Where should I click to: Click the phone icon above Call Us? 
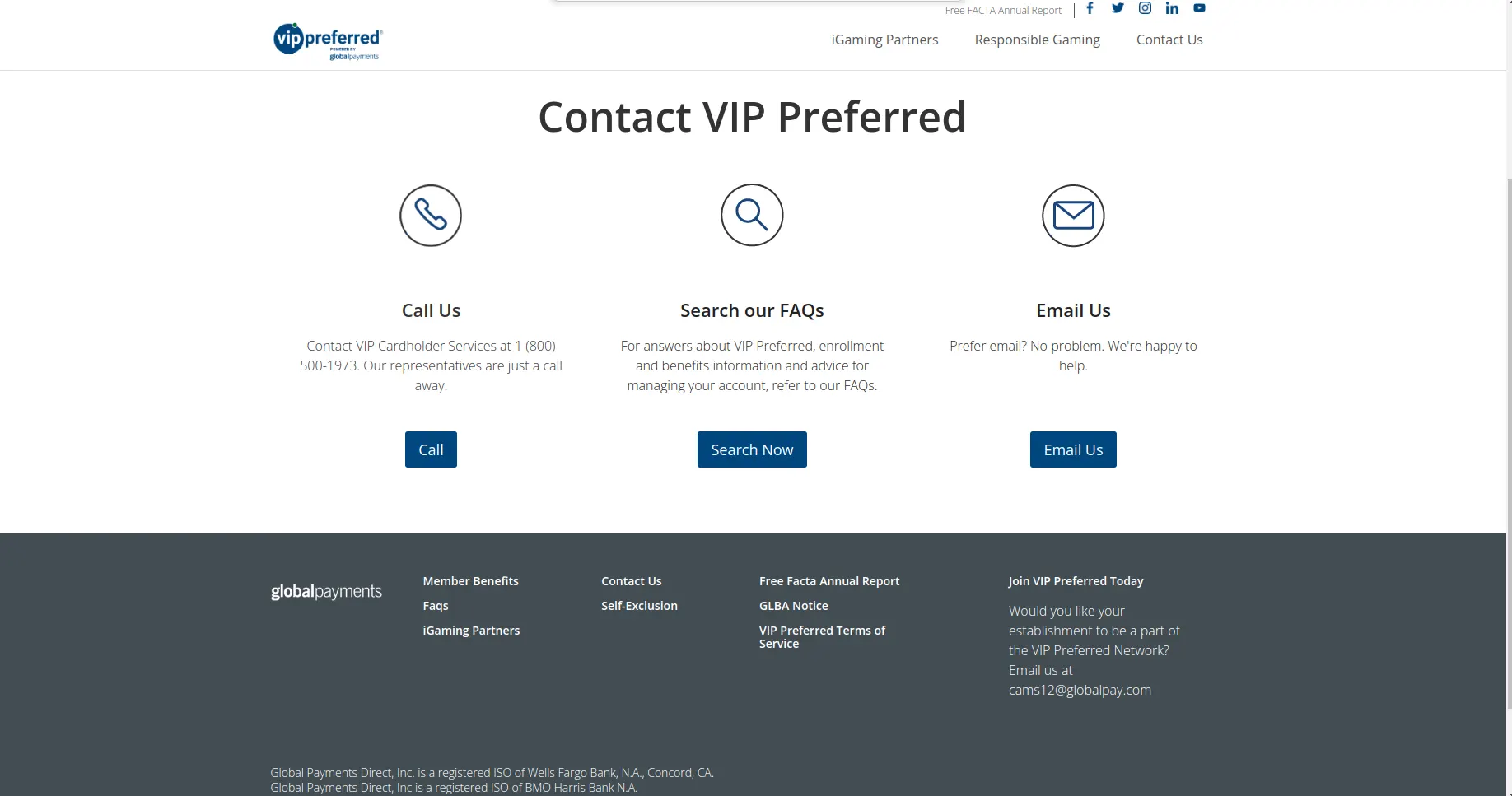431,216
